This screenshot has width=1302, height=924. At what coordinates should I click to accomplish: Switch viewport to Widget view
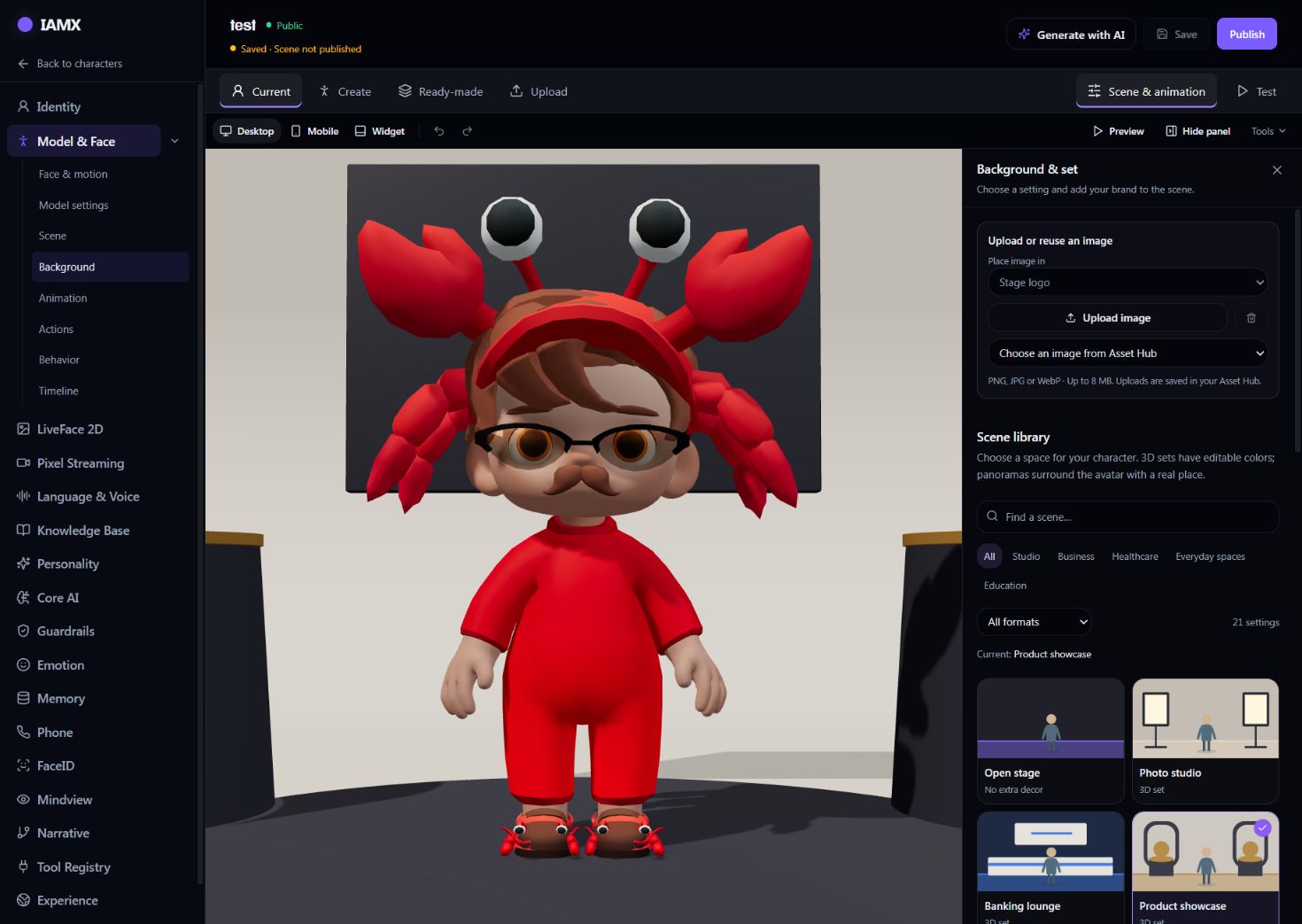(x=380, y=131)
